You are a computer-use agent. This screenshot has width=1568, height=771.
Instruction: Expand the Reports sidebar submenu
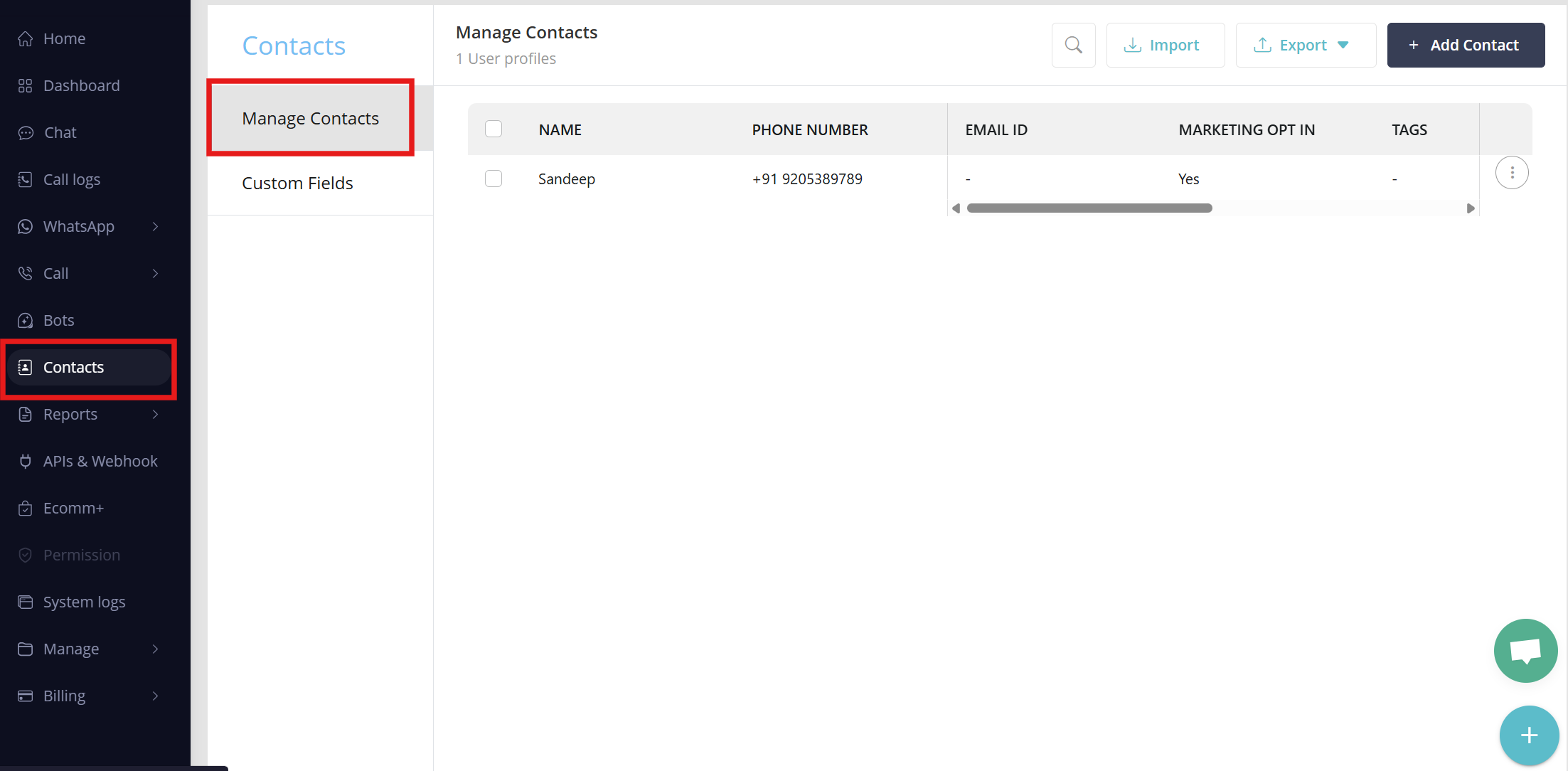[89, 414]
